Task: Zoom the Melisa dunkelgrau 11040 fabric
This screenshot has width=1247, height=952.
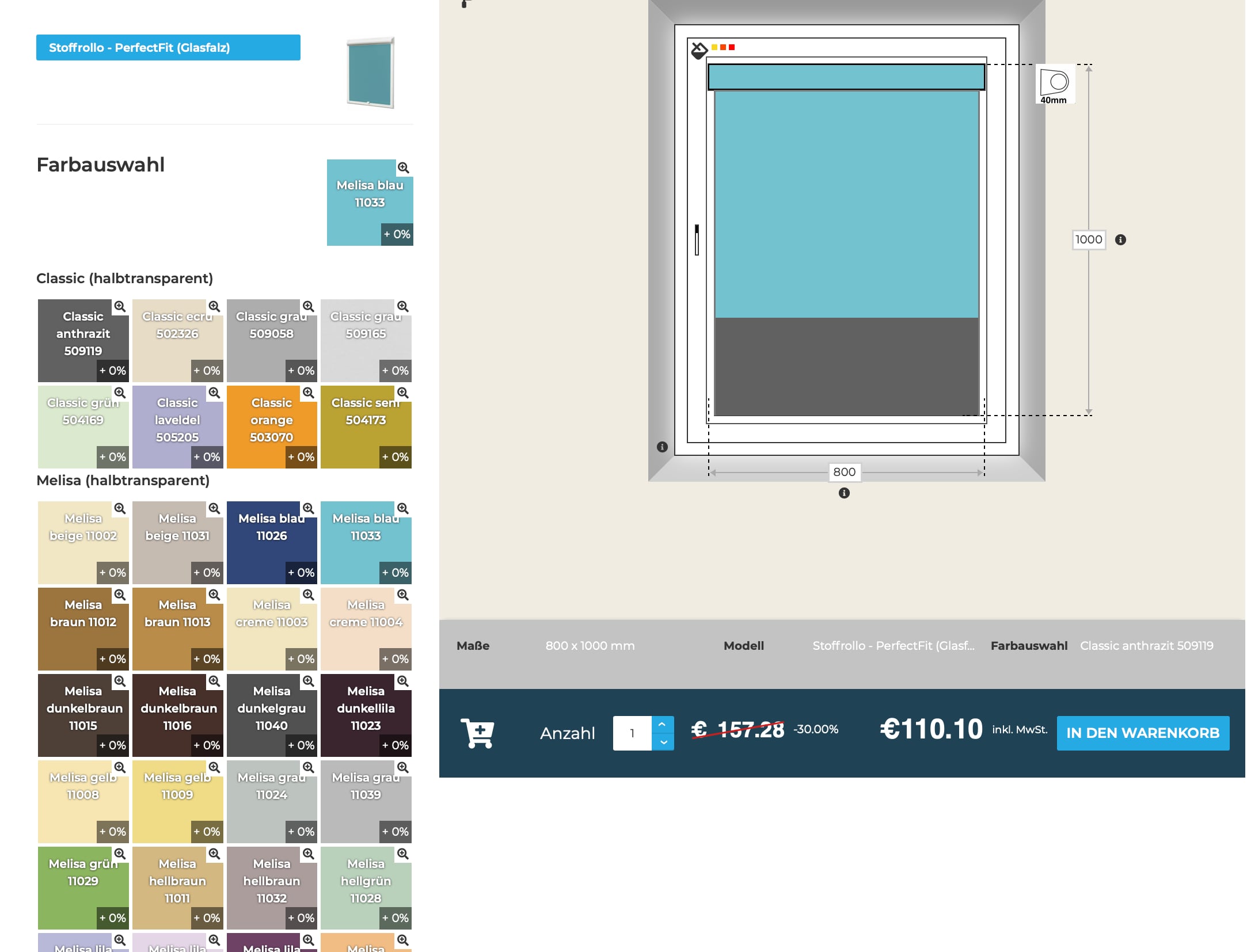Action: tap(309, 681)
